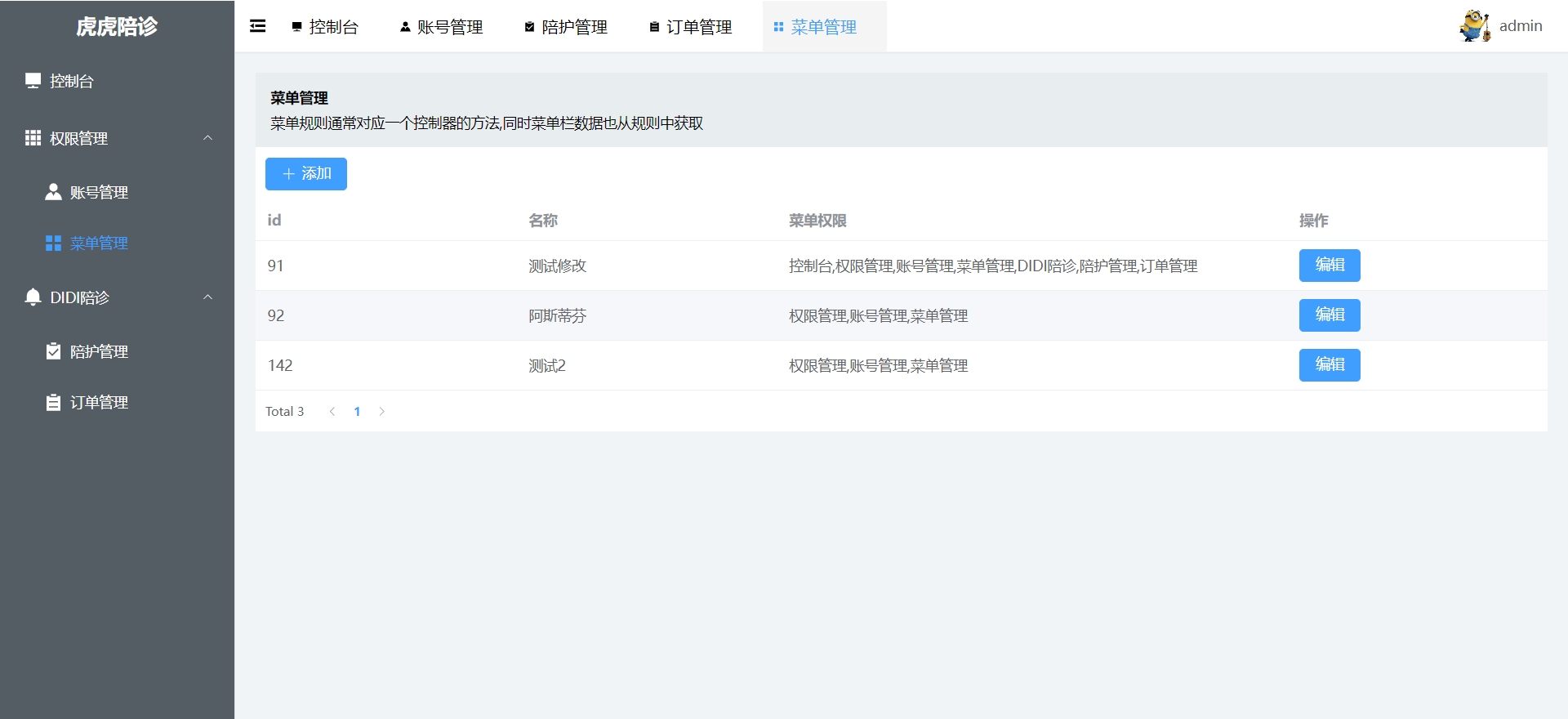Click the monitor icon beside sidebar 控制台
The width and height of the screenshot is (1568, 719).
point(33,81)
